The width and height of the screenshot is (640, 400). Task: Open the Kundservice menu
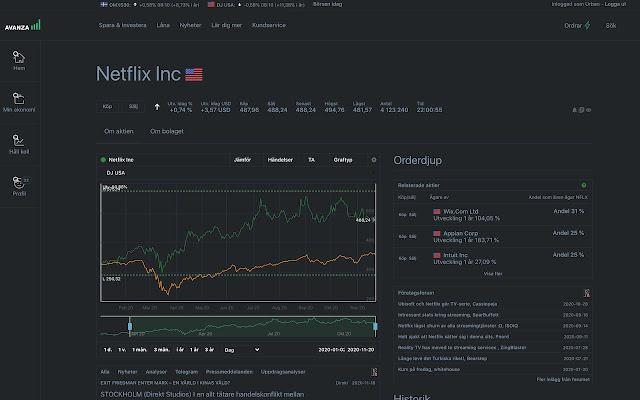(x=269, y=25)
